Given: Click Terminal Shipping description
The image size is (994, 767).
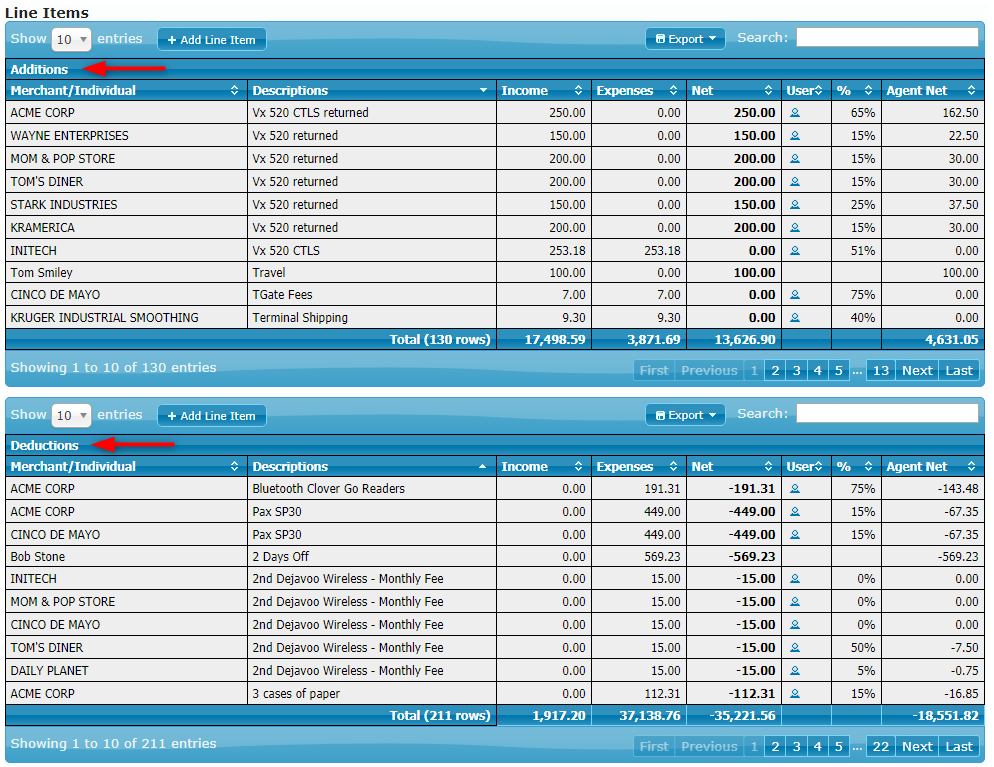Looking at the screenshot, I should pos(300,318).
